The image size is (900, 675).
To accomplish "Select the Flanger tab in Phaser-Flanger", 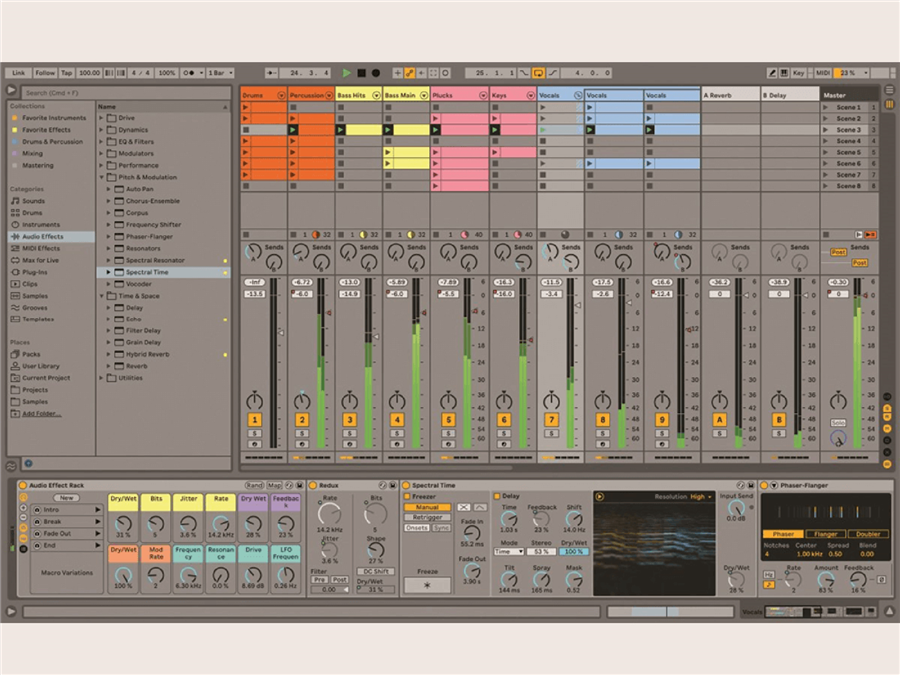I will point(824,534).
